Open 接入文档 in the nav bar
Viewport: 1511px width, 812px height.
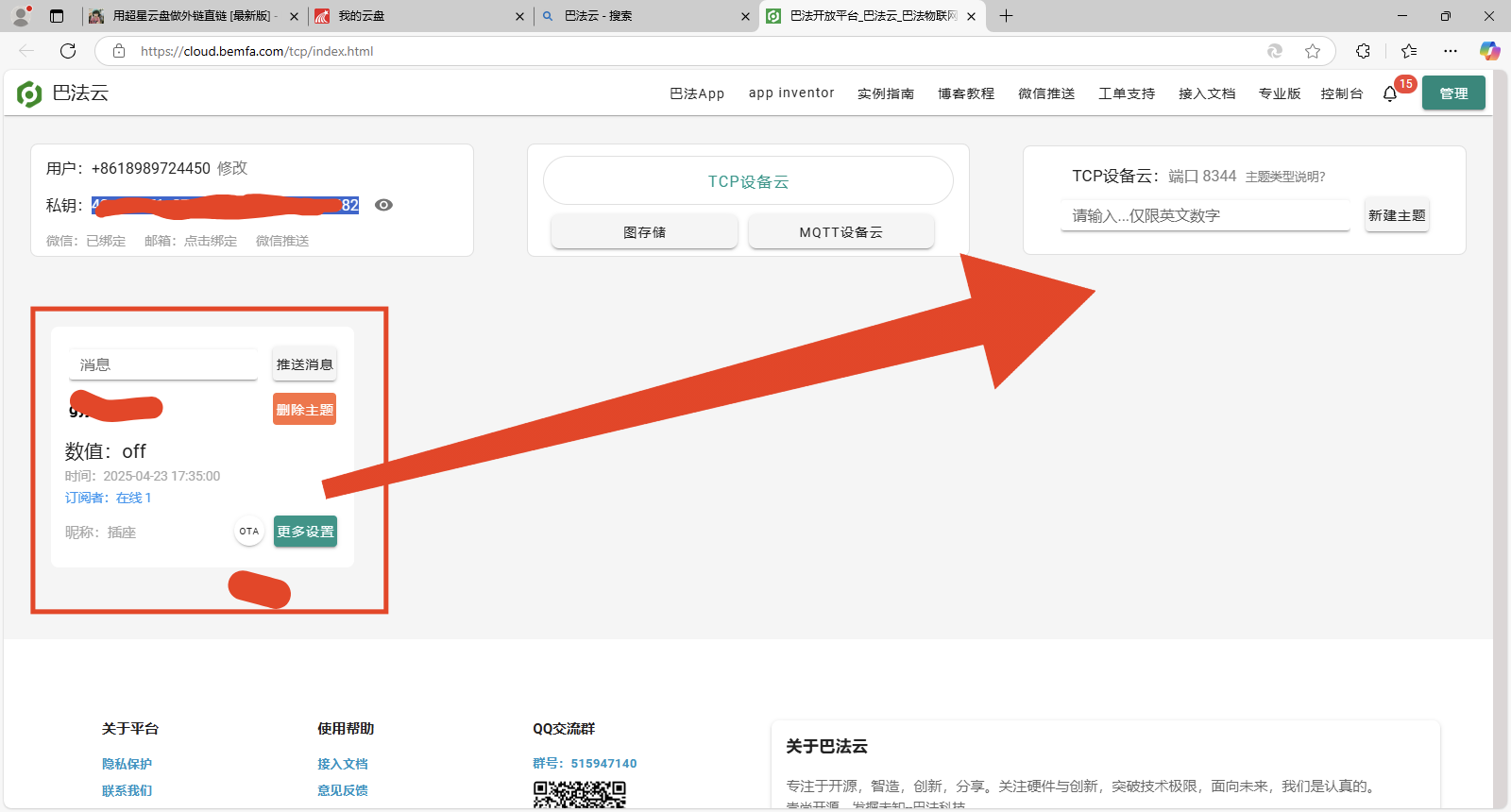1207,93
